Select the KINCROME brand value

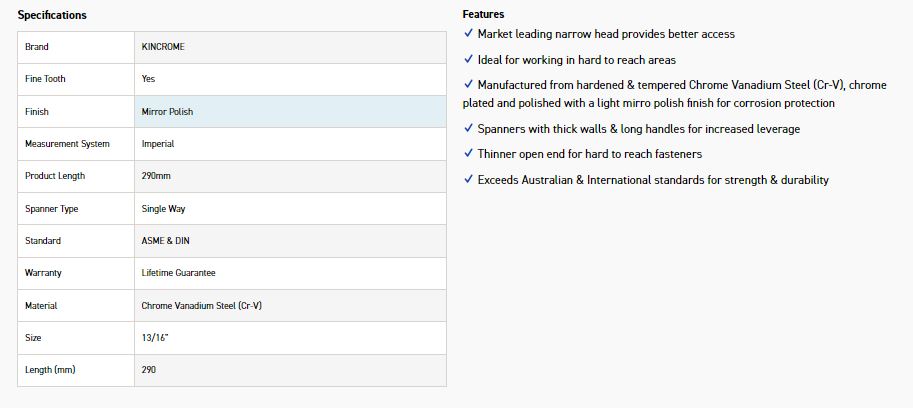[x=163, y=47]
